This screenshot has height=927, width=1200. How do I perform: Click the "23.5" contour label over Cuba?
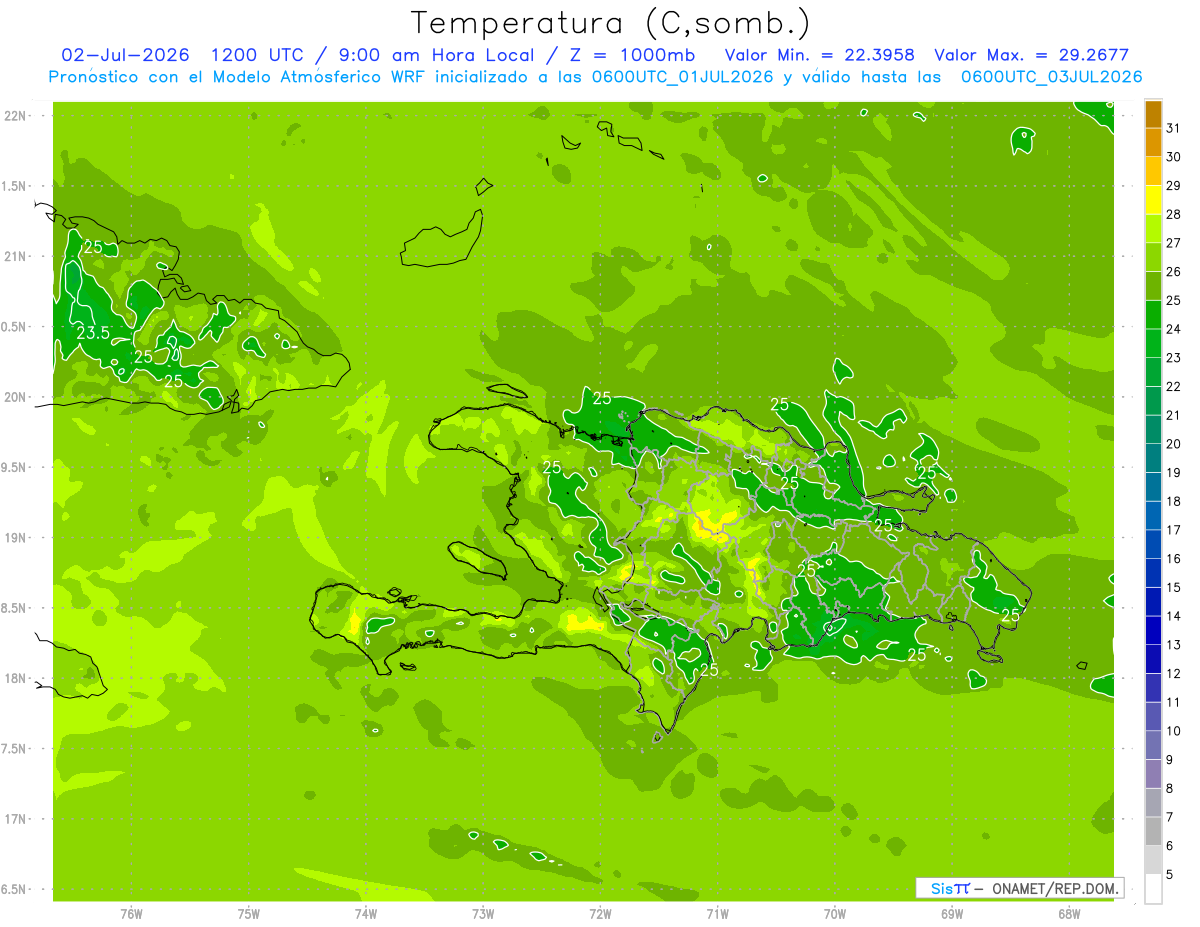point(92,333)
